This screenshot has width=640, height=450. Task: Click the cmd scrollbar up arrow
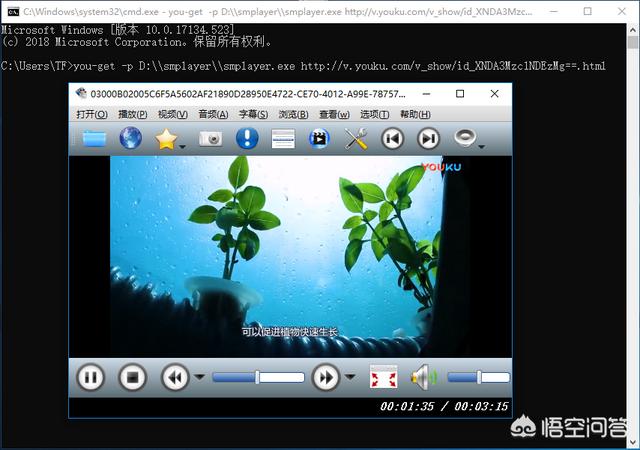633,30
